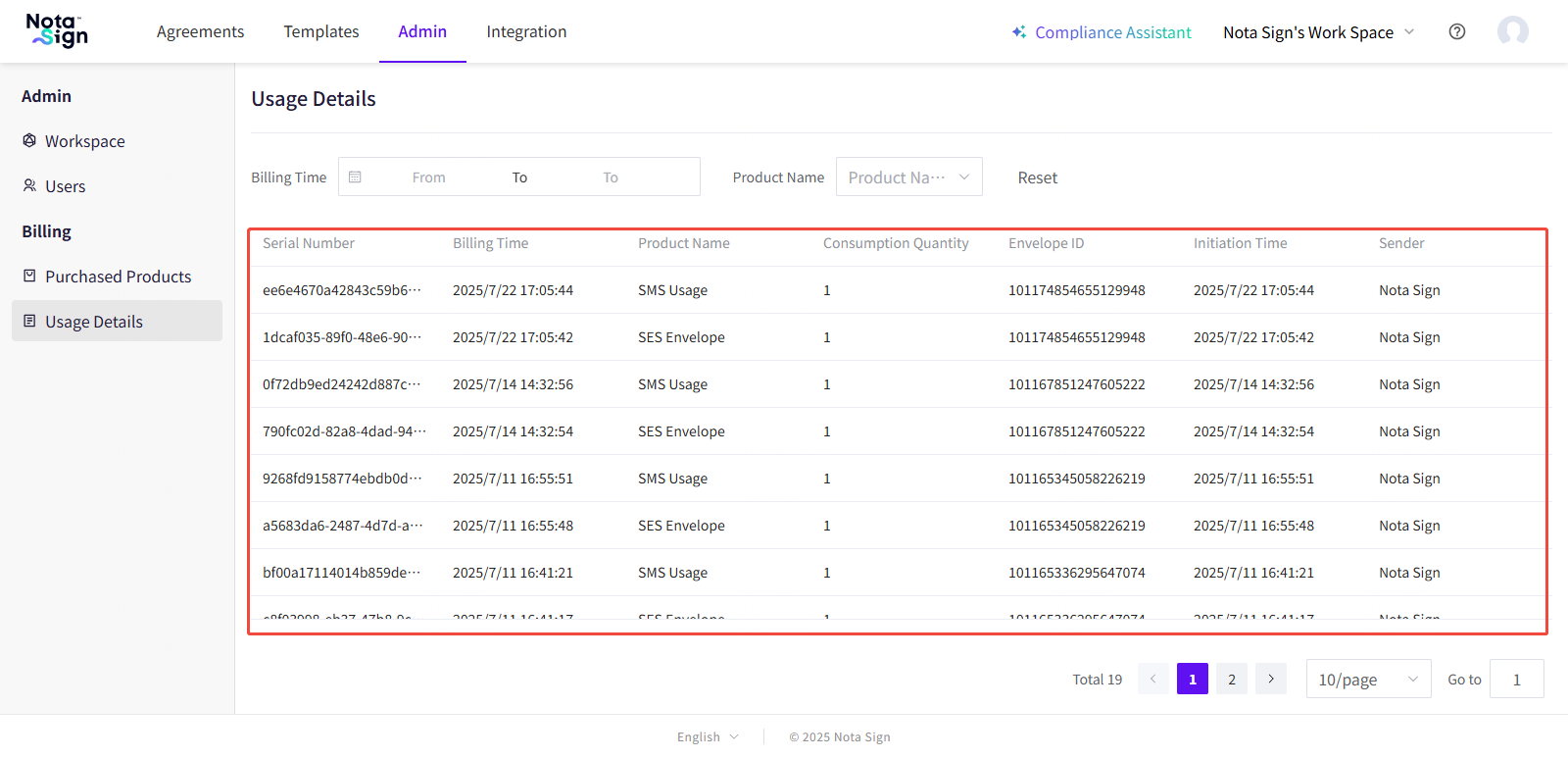Open the 10/page size selector
Viewport: 1568px width, 758px height.
click(x=1368, y=680)
